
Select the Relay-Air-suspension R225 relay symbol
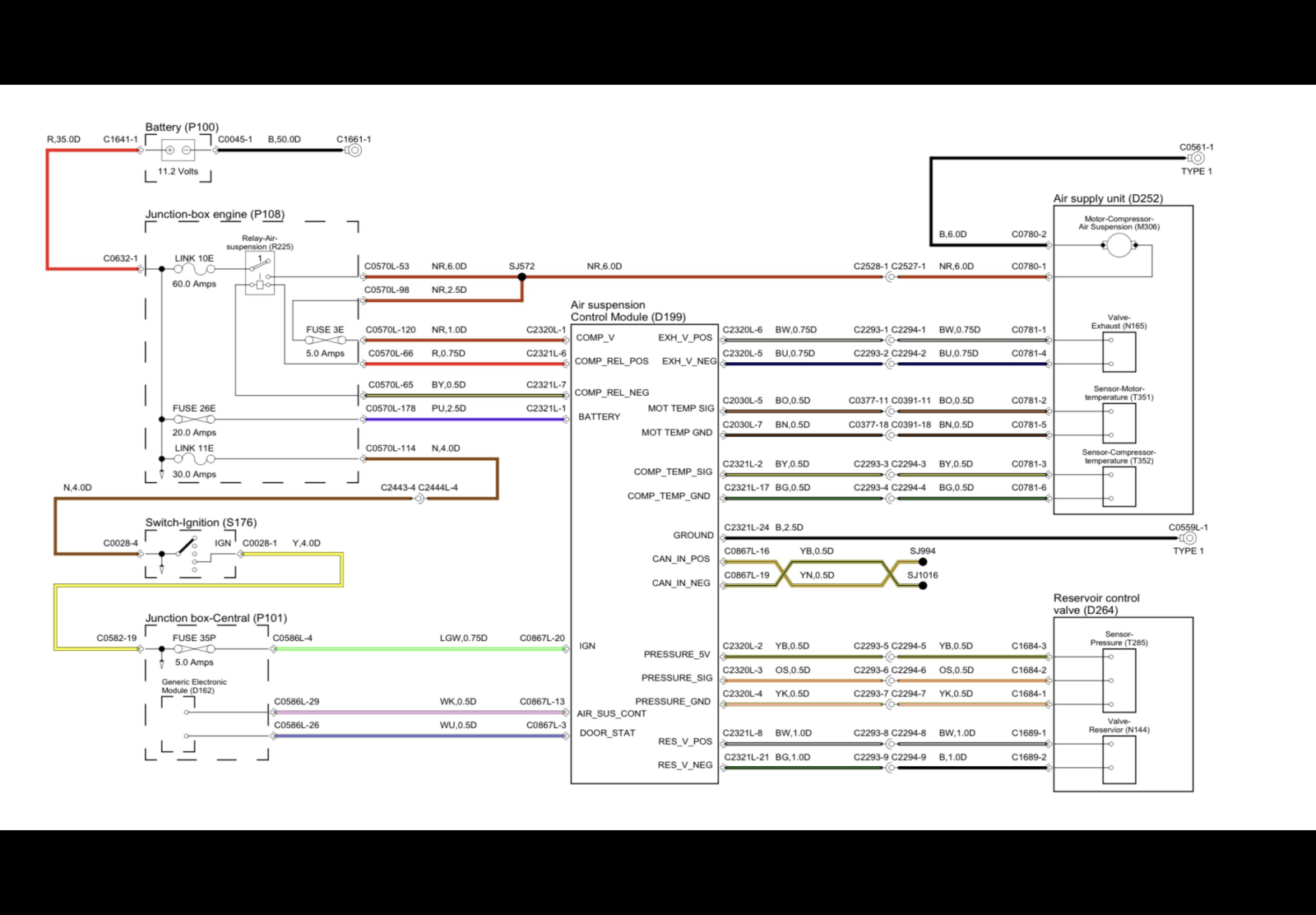pos(260,273)
